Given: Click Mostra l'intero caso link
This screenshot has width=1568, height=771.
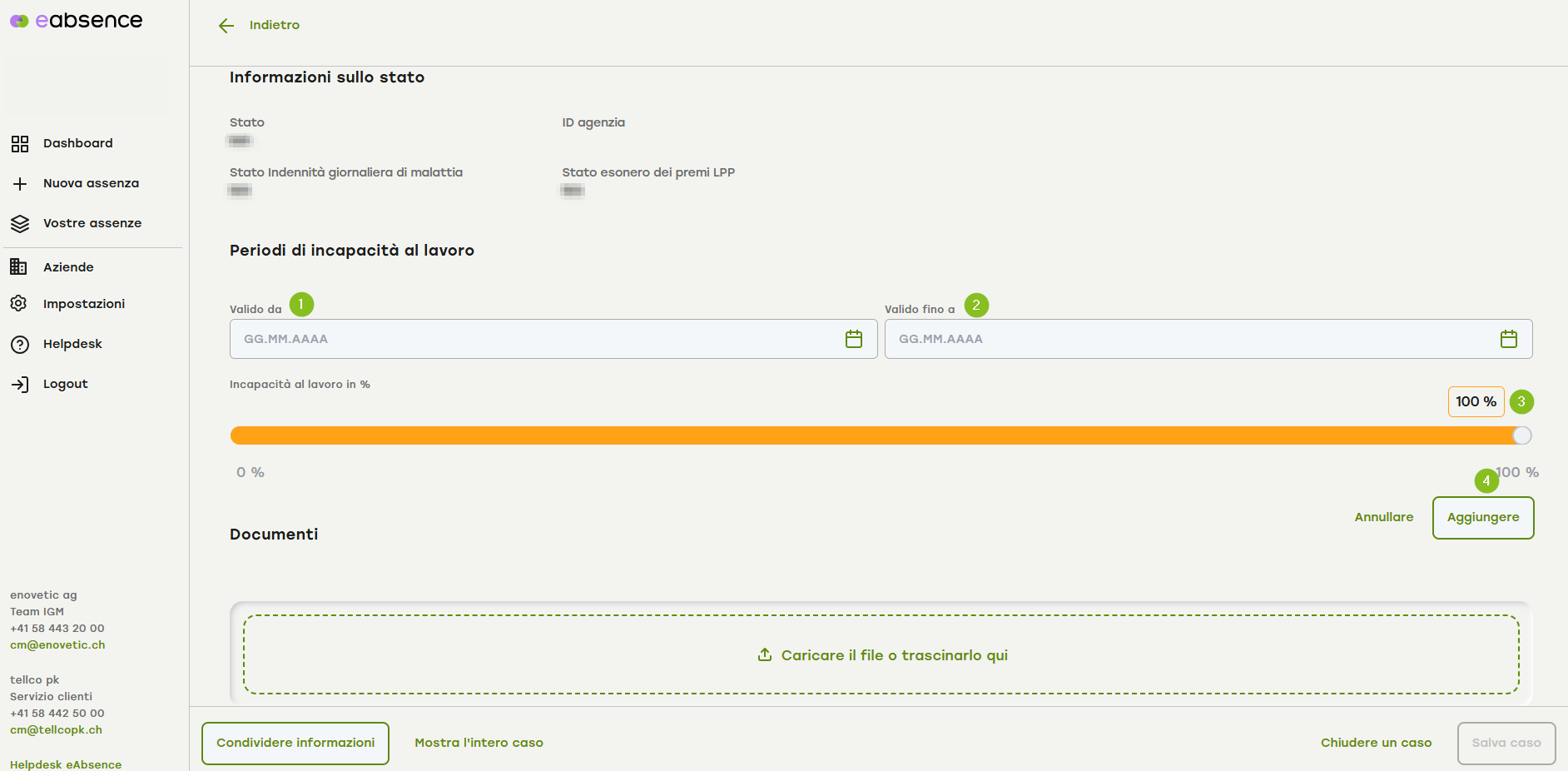Looking at the screenshot, I should 479,743.
